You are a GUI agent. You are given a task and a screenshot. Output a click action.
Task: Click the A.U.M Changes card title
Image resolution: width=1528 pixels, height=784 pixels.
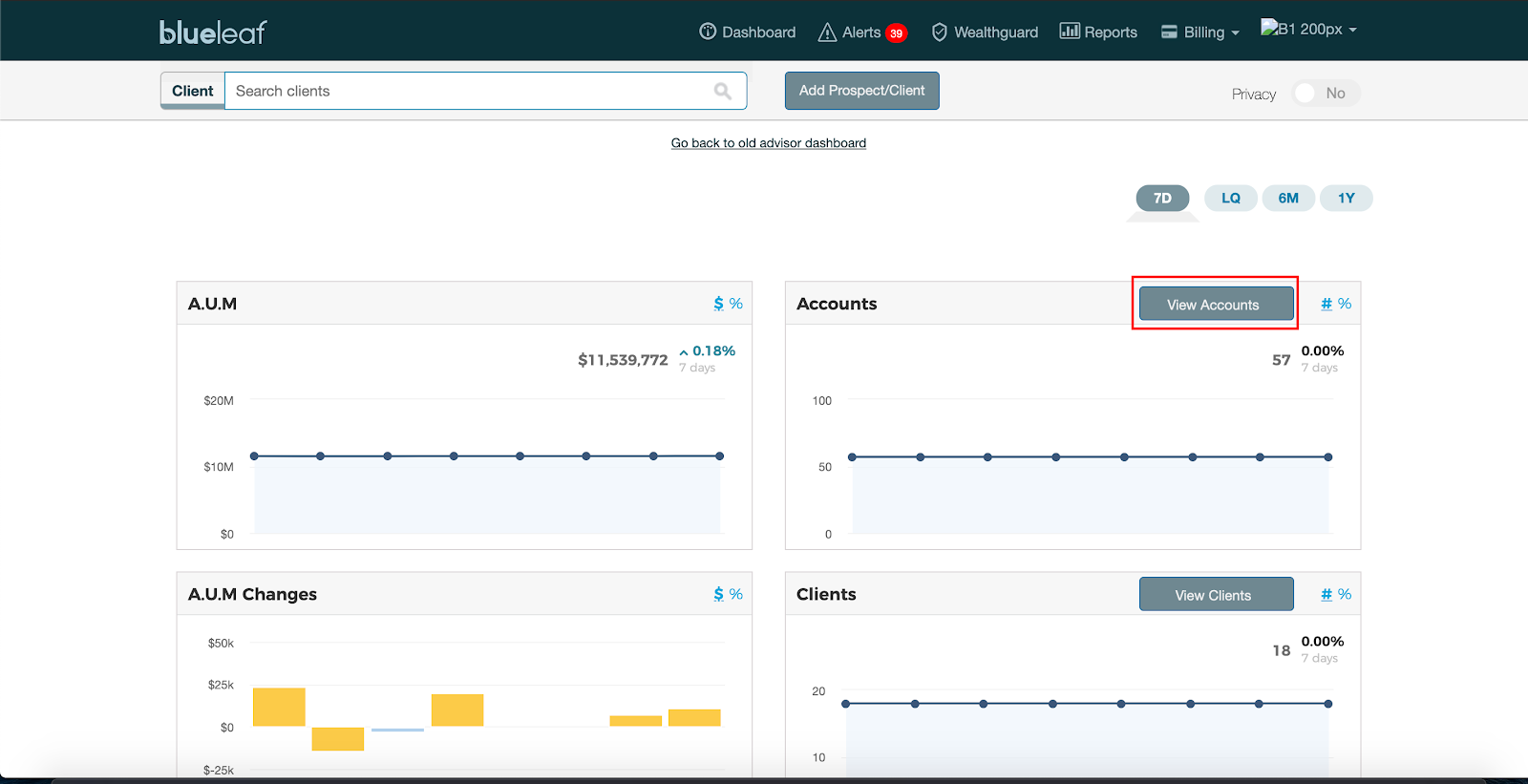[x=252, y=594]
